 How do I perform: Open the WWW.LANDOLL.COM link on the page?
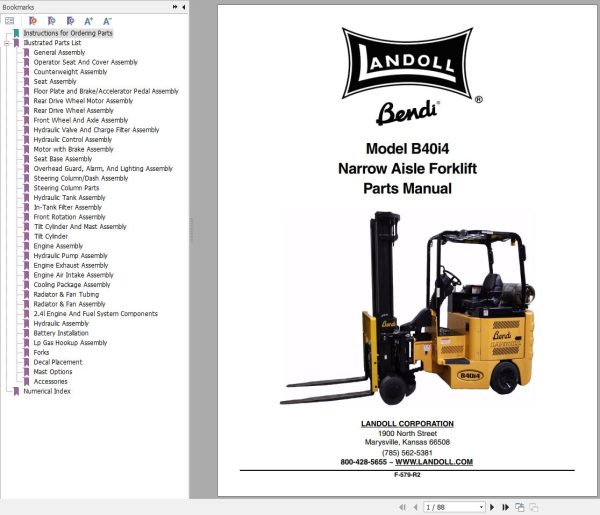[434, 462]
